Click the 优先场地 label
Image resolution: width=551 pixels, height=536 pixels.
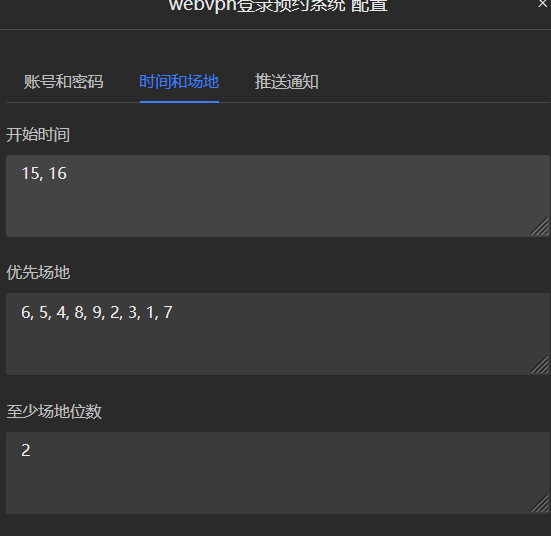pyautogui.click(x=38, y=272)
